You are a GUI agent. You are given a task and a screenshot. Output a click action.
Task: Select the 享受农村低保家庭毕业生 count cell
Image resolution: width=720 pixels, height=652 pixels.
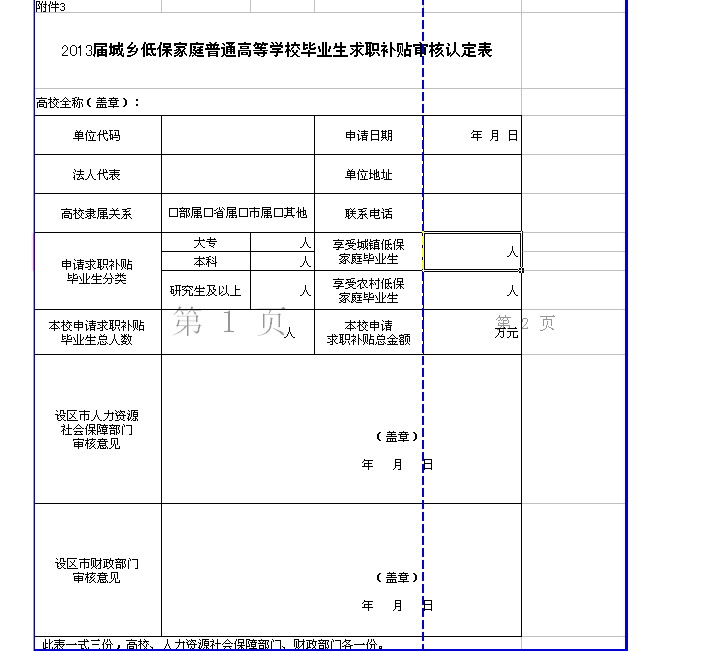(472, 290)
